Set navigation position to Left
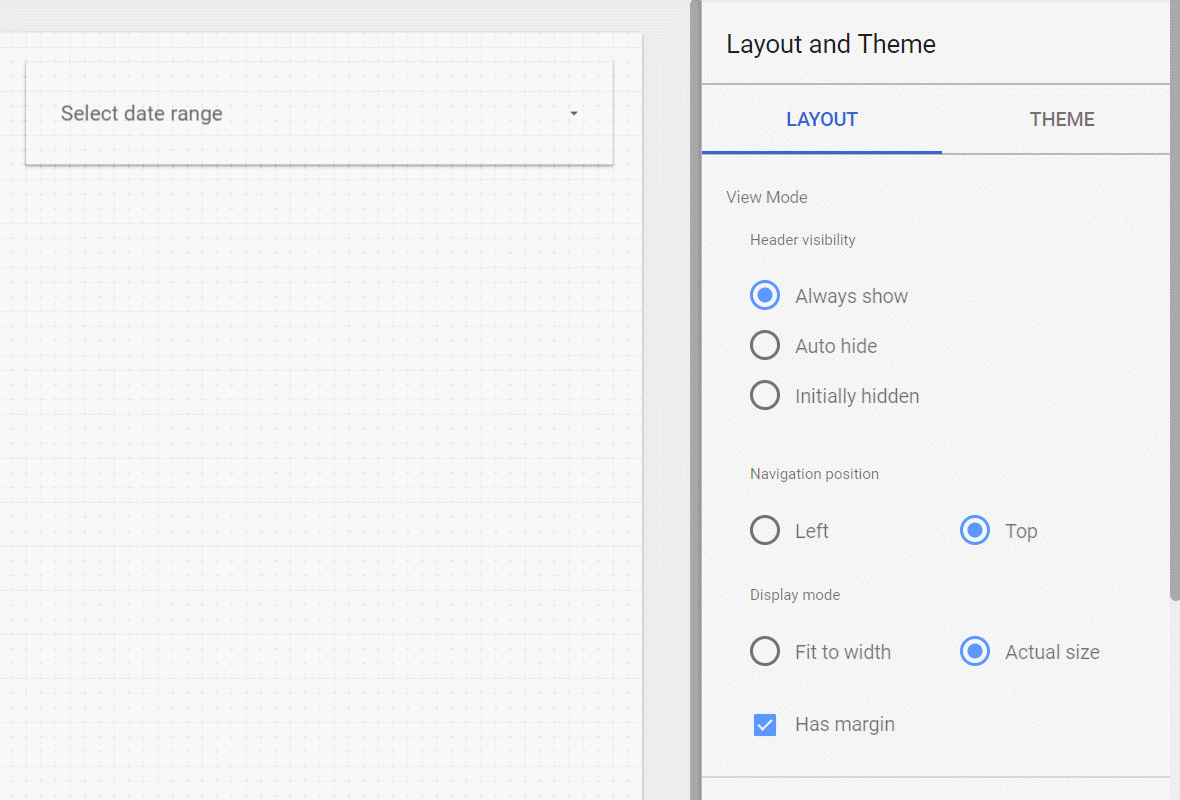This screenshot has height=800, width=1180. tap(765, 531)
